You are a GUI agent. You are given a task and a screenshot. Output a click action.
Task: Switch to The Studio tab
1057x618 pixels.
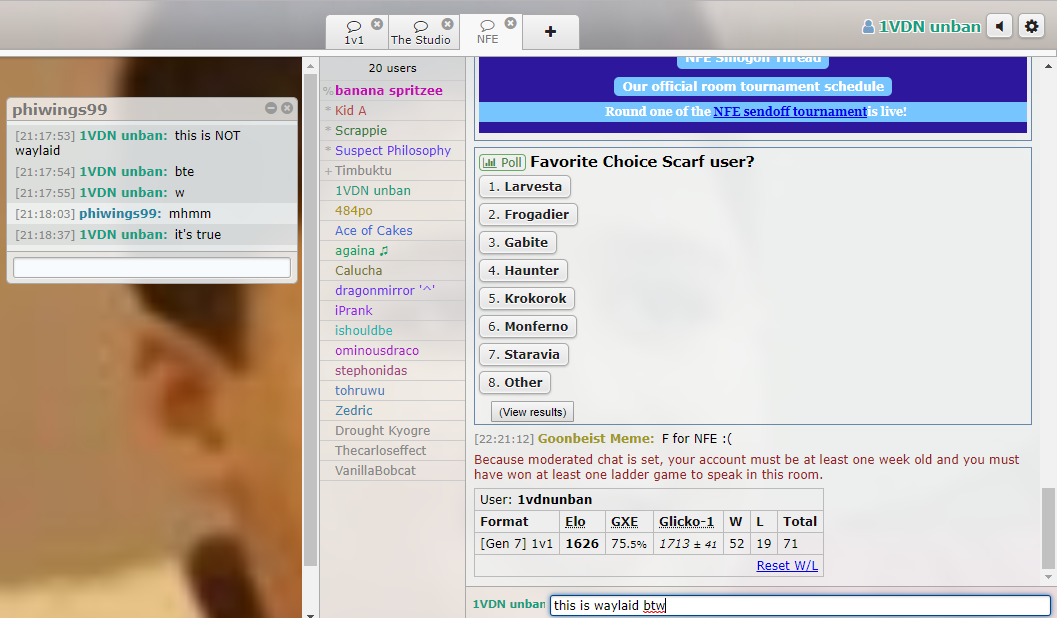click(420, 33)
